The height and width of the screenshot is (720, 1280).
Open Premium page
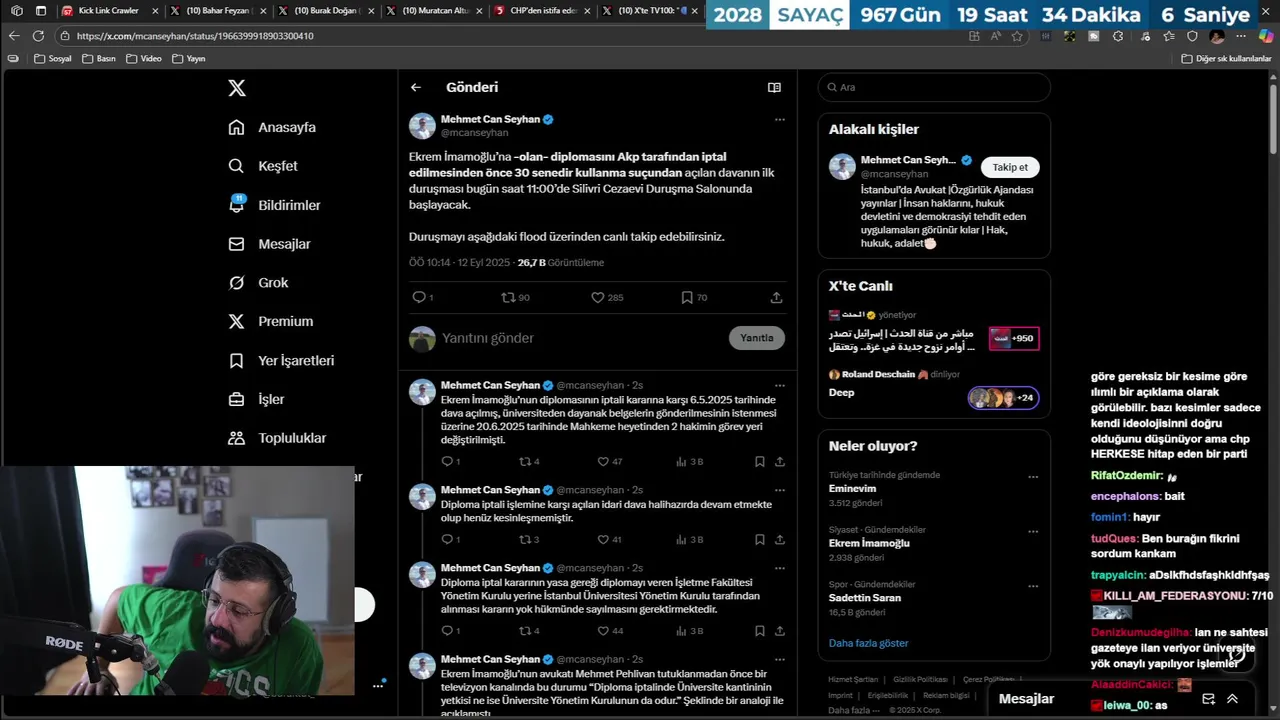click(x=270, y=321)
